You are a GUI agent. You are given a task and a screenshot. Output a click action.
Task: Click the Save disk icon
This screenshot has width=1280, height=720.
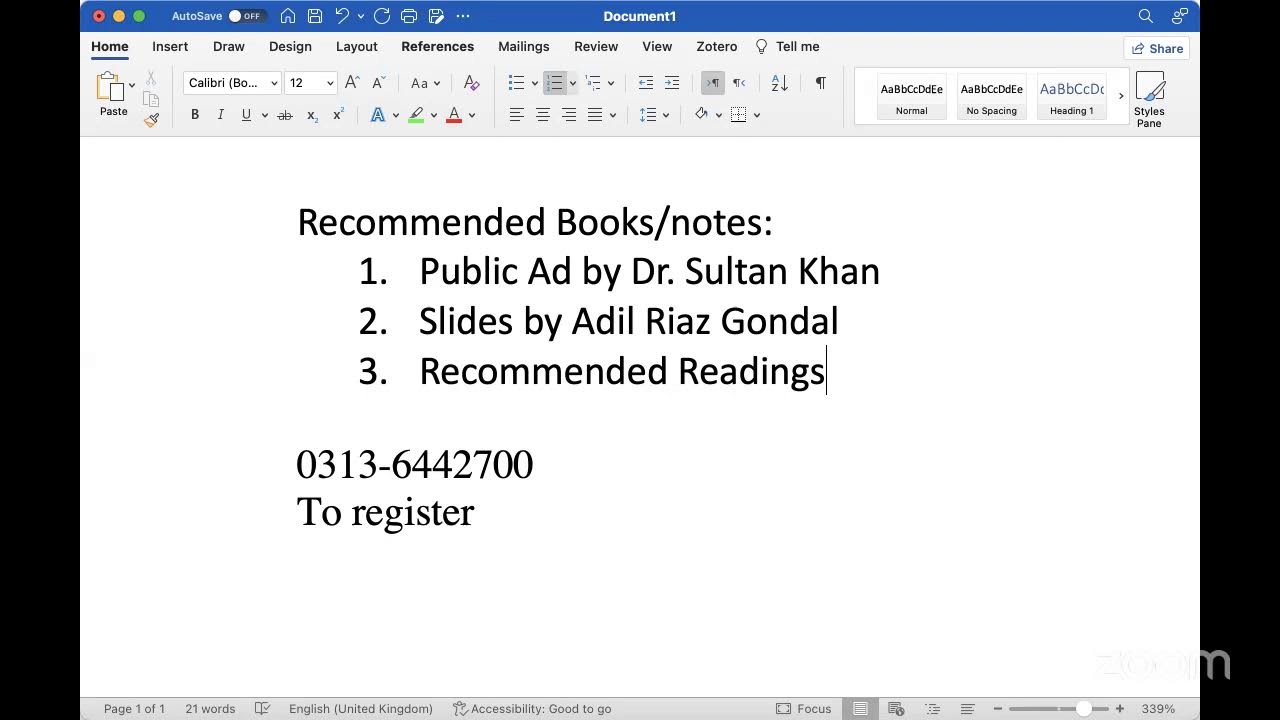[315, 16]
